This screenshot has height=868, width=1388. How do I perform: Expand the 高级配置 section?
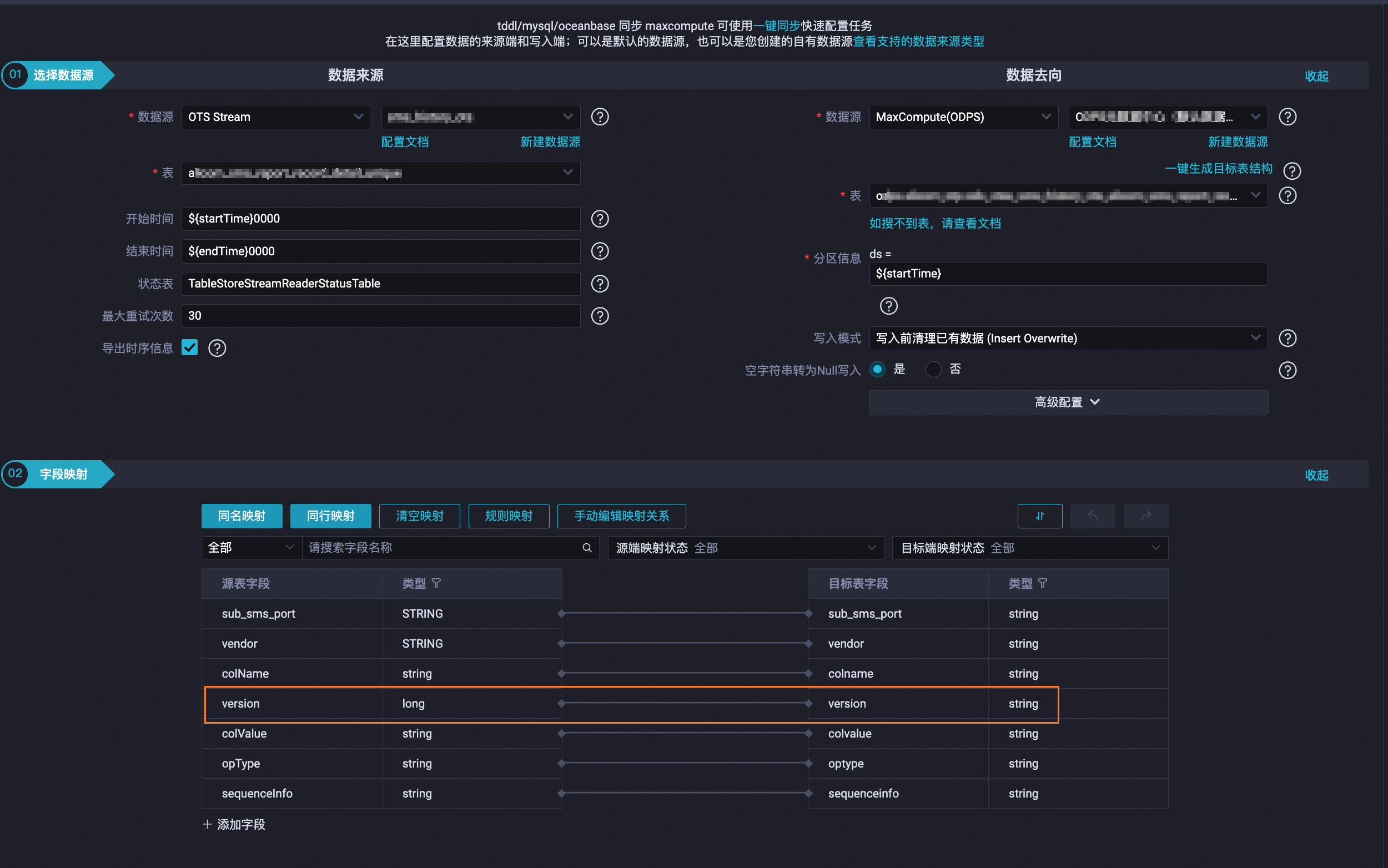pos(1068,402)
